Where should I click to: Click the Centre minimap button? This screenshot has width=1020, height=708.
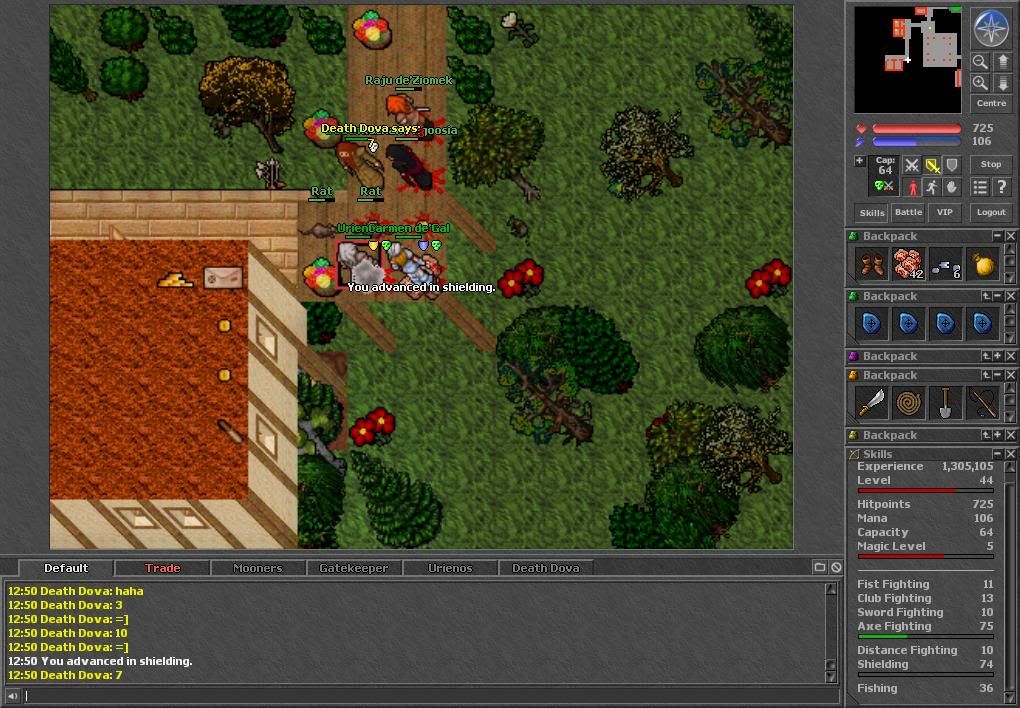(991, 103)
